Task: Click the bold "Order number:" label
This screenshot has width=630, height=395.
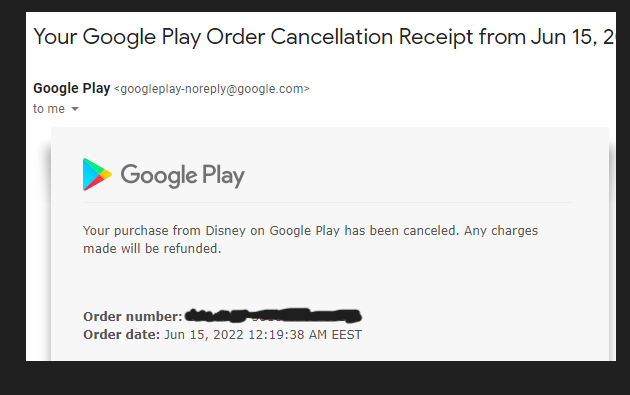Action: click(x=133, y=317)
